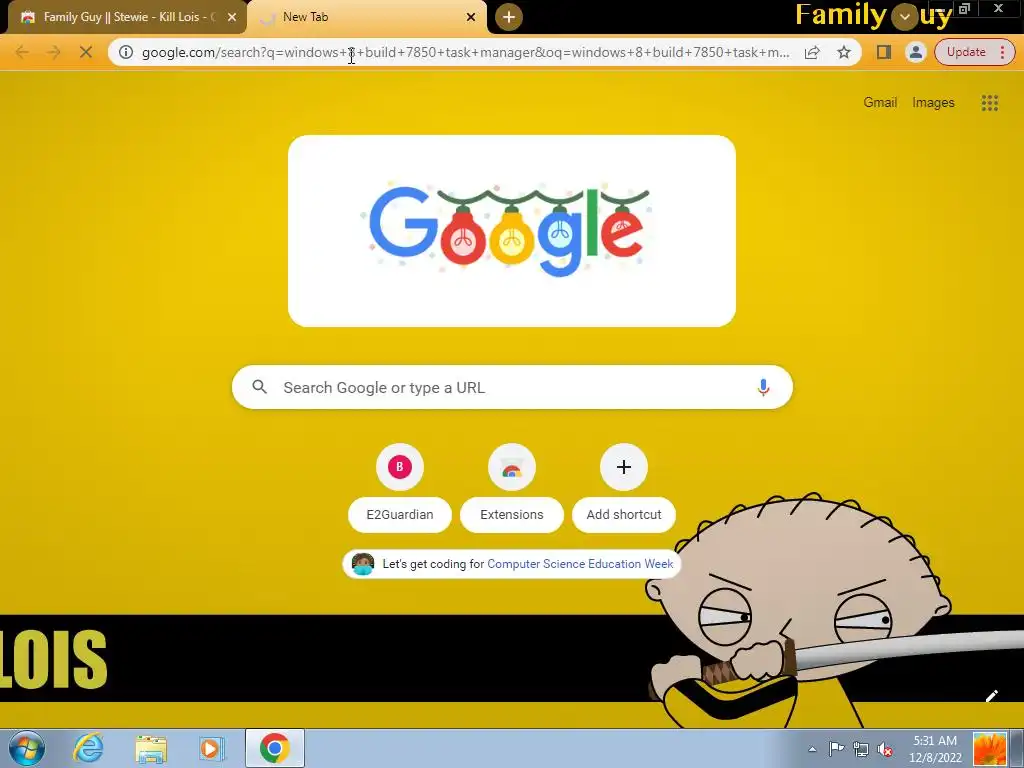Screen dimensions: 1024x768
Task: Open Action Center flag icon
Action: (x=837, y=749)
